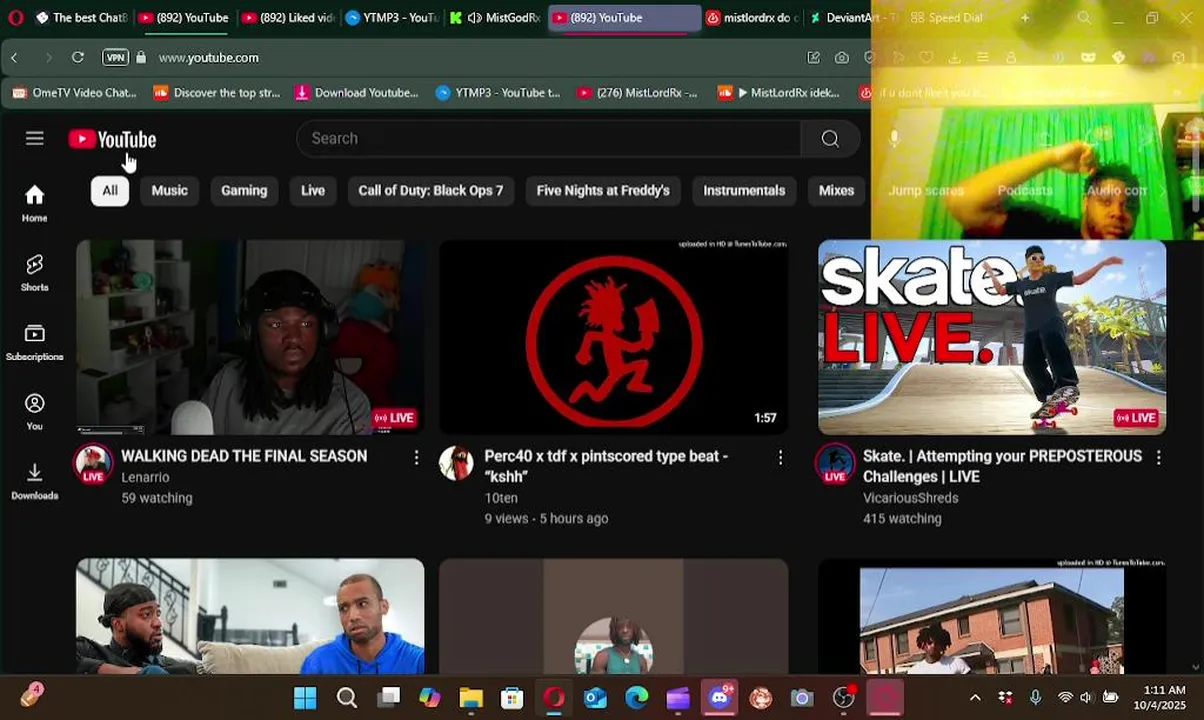This screenshot has width=1204, height=720.
Task: Select the All filter chip
Action: [110, 190]
